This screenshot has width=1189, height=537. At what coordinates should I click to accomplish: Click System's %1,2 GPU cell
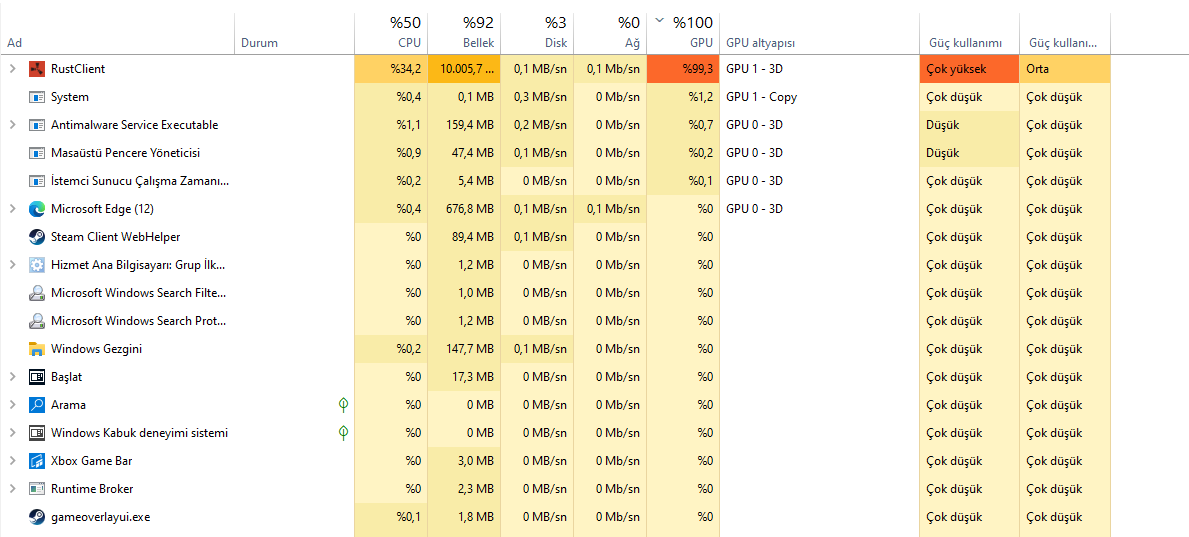[682, 97]
